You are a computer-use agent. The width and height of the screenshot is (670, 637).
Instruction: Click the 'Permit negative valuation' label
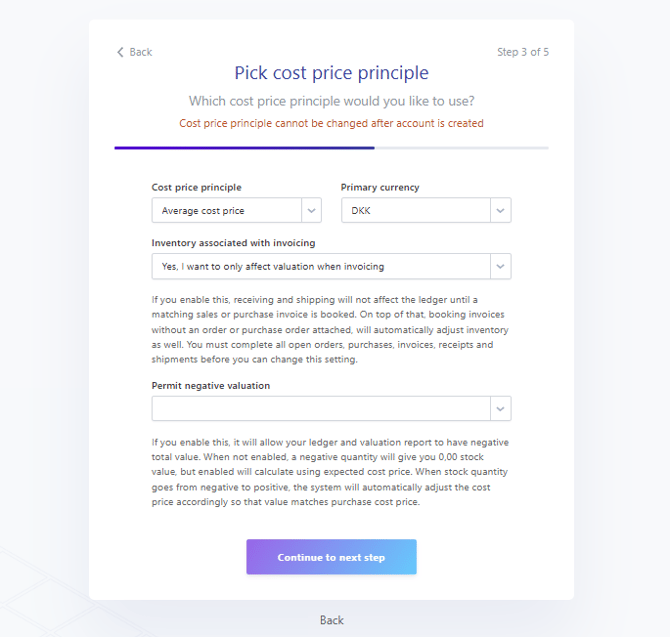(x=211, y=385)
